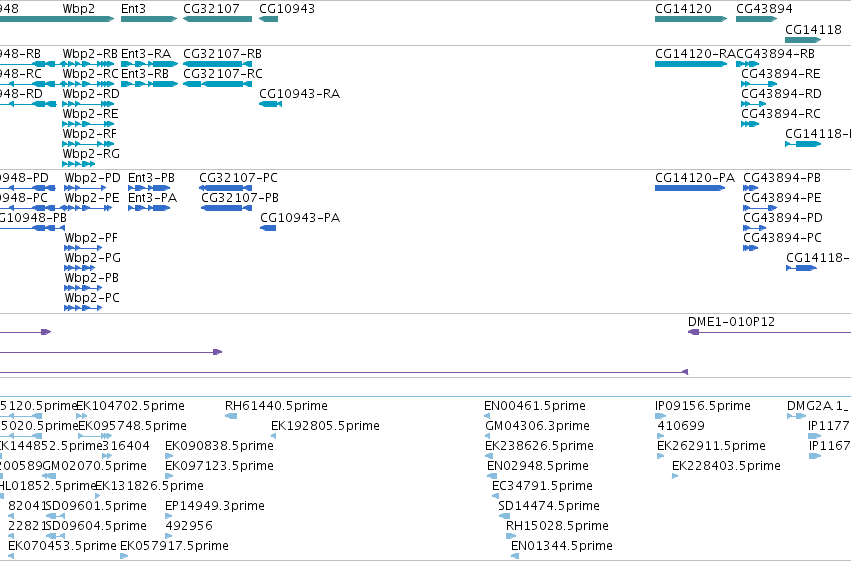Click RH15028.5prime EST label

557,526
